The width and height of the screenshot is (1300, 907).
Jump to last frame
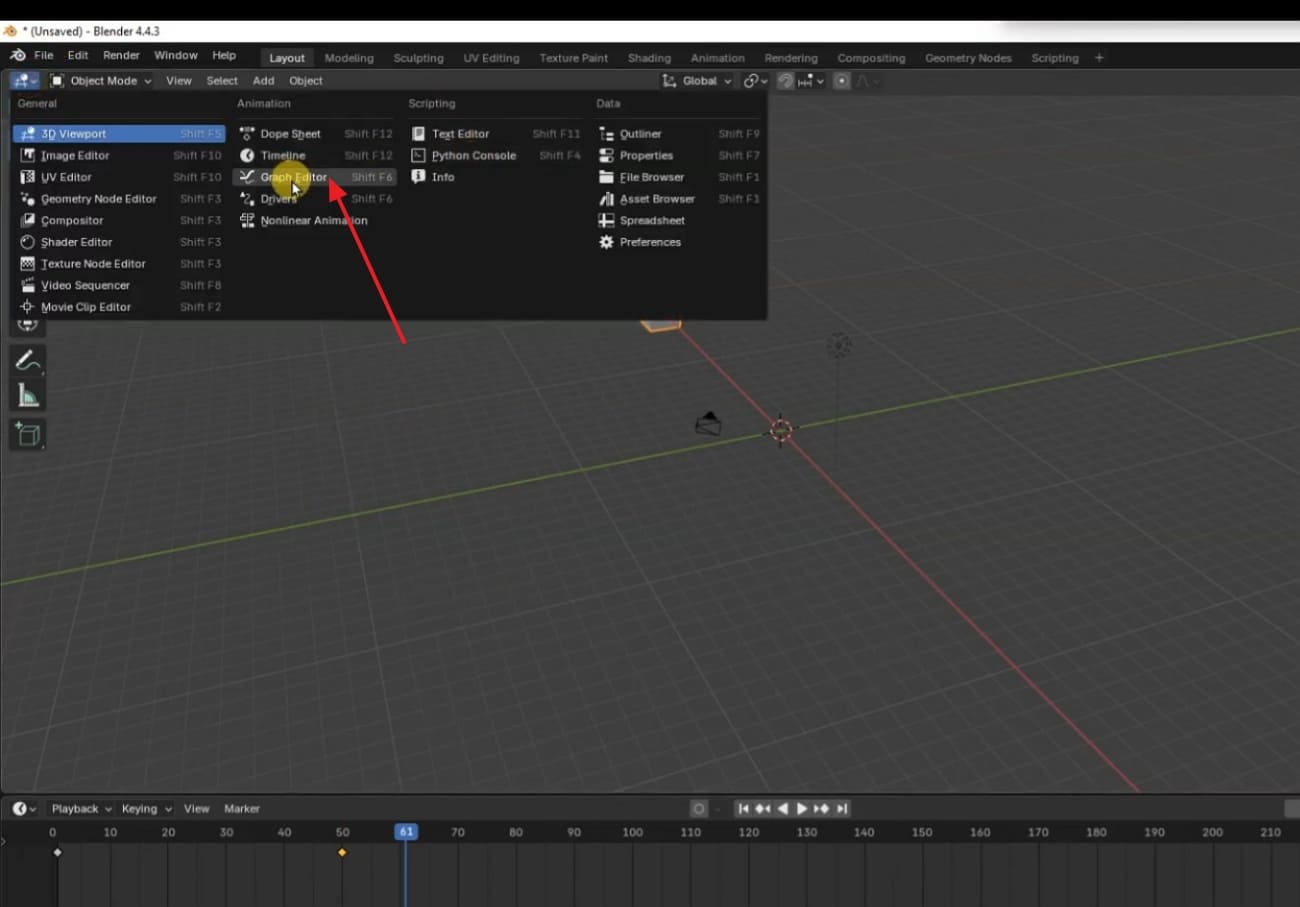[842, 808]
